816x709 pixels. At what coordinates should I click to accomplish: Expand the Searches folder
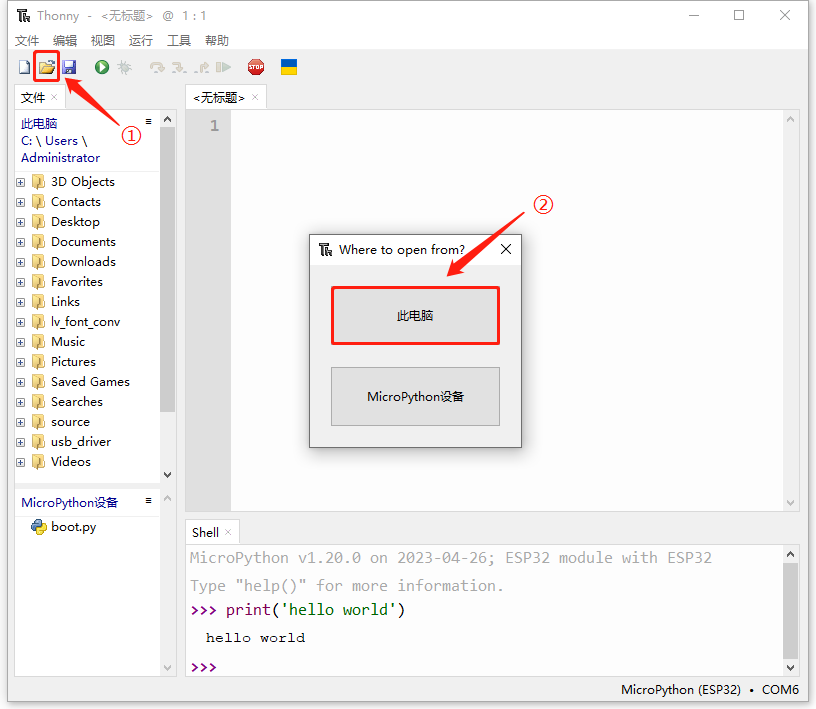[x=20, y=402]
